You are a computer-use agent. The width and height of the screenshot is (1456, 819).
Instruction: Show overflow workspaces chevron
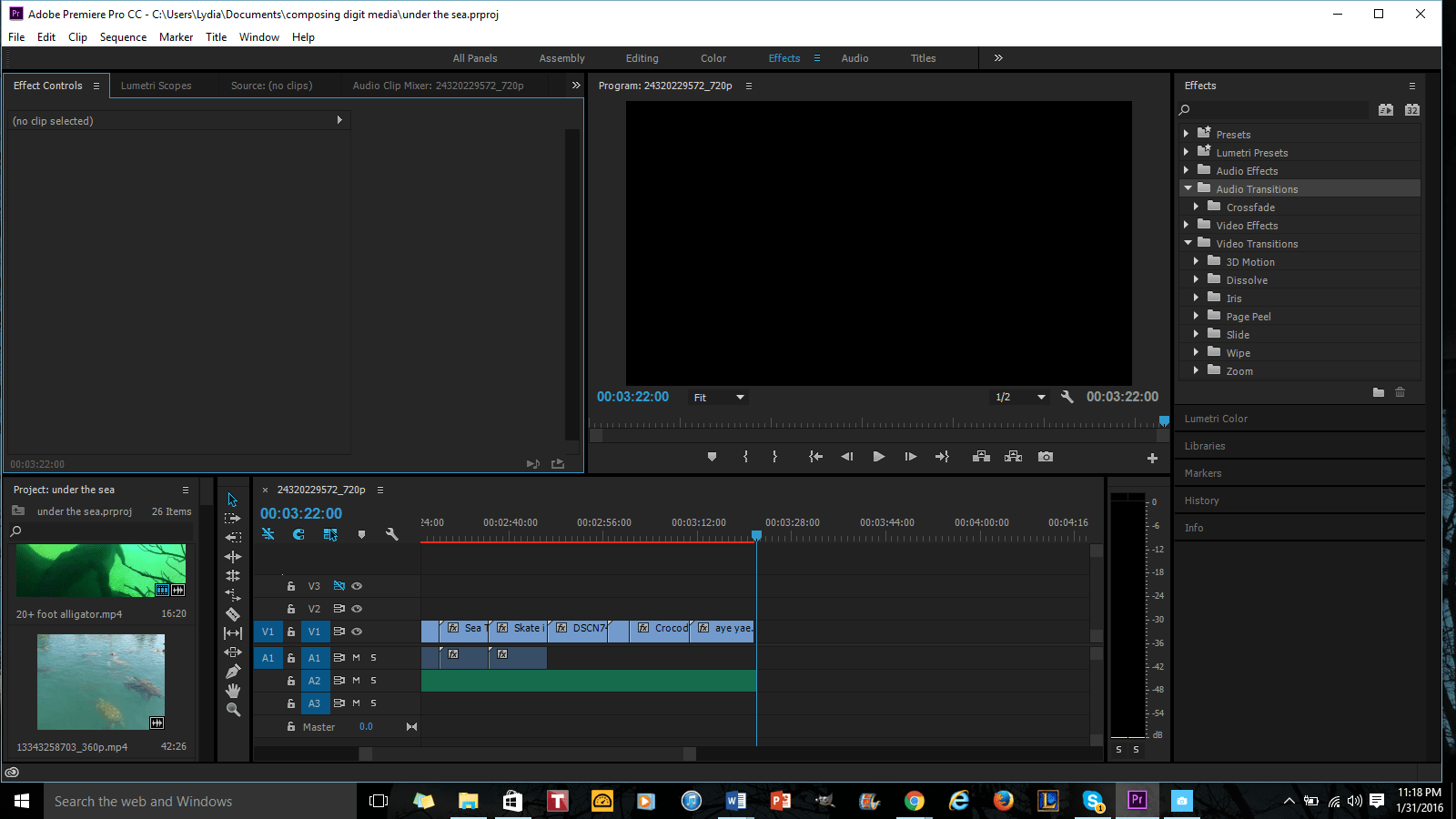pos(998,58)
